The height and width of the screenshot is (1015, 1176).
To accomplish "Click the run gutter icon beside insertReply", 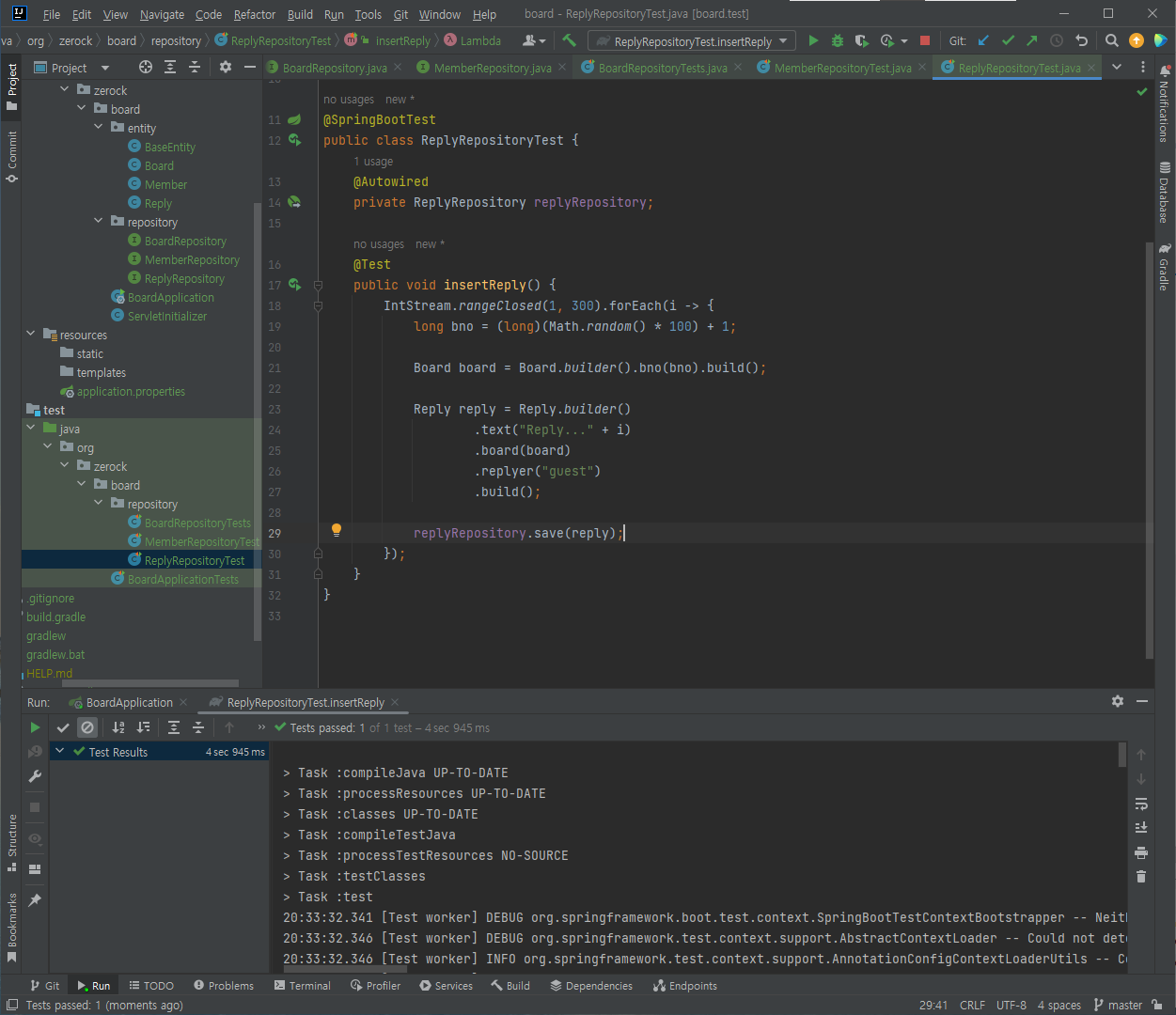I will pos(294,284).
